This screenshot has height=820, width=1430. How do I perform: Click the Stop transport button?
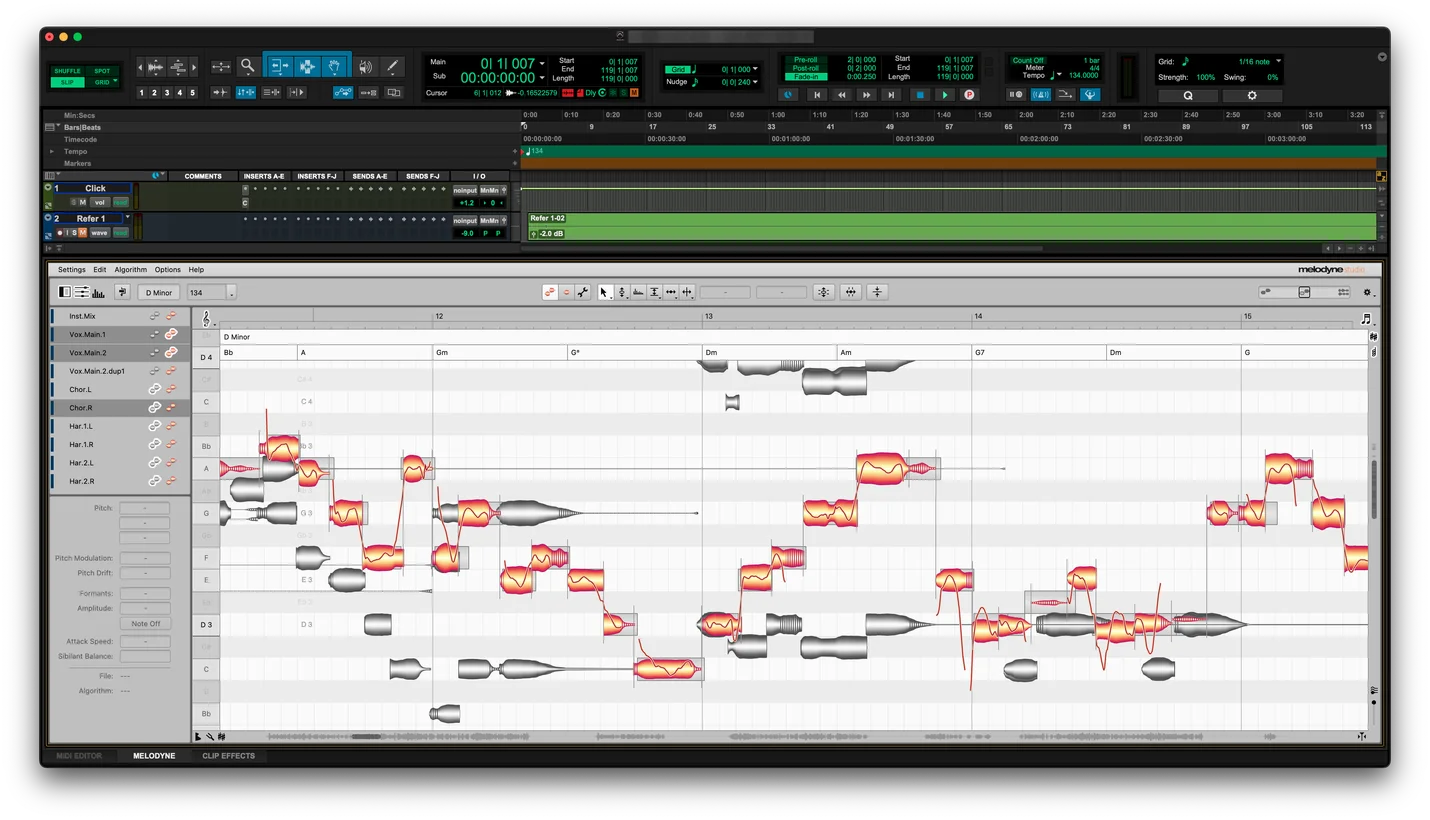click(920, 95)
